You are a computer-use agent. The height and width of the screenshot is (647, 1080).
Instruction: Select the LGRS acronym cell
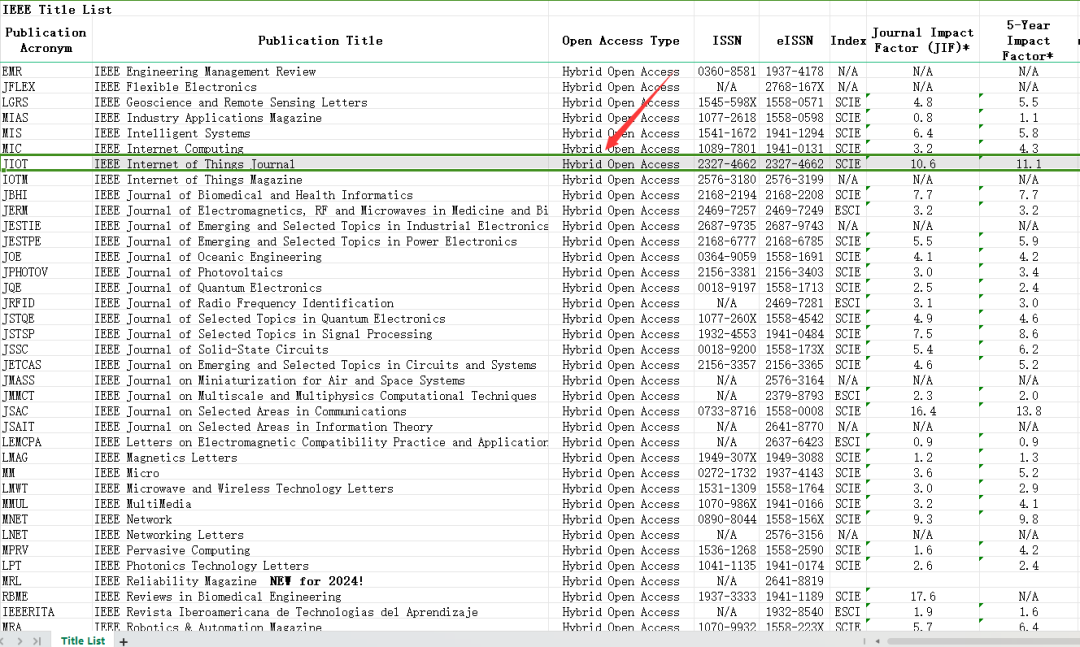[46, 102]
